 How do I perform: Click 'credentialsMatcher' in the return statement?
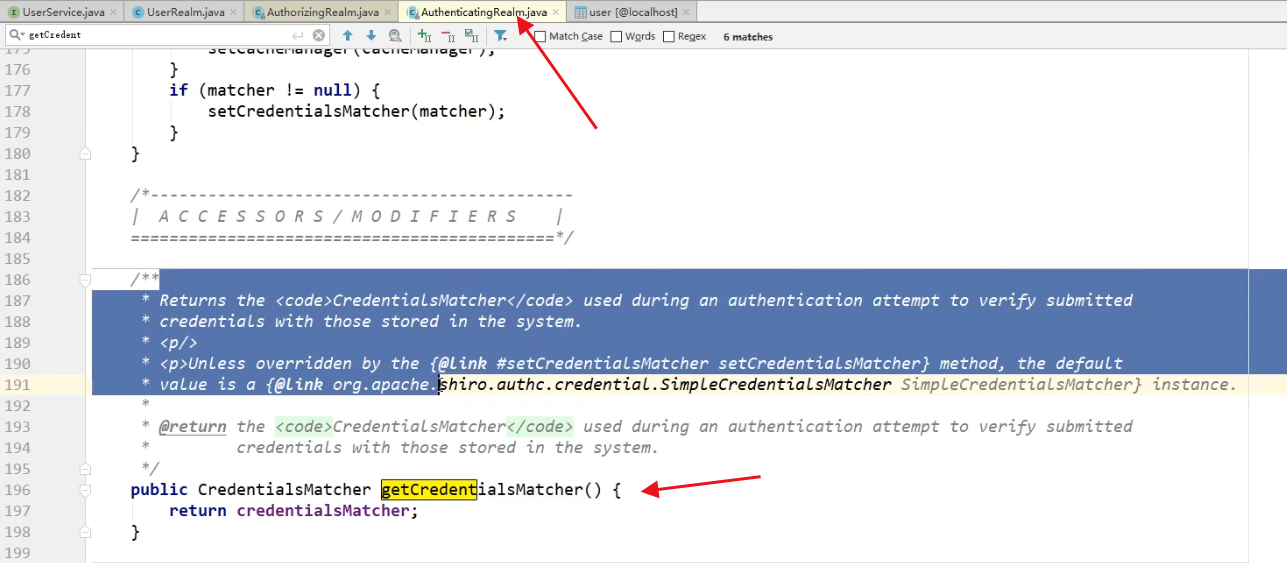click(323, 511)
